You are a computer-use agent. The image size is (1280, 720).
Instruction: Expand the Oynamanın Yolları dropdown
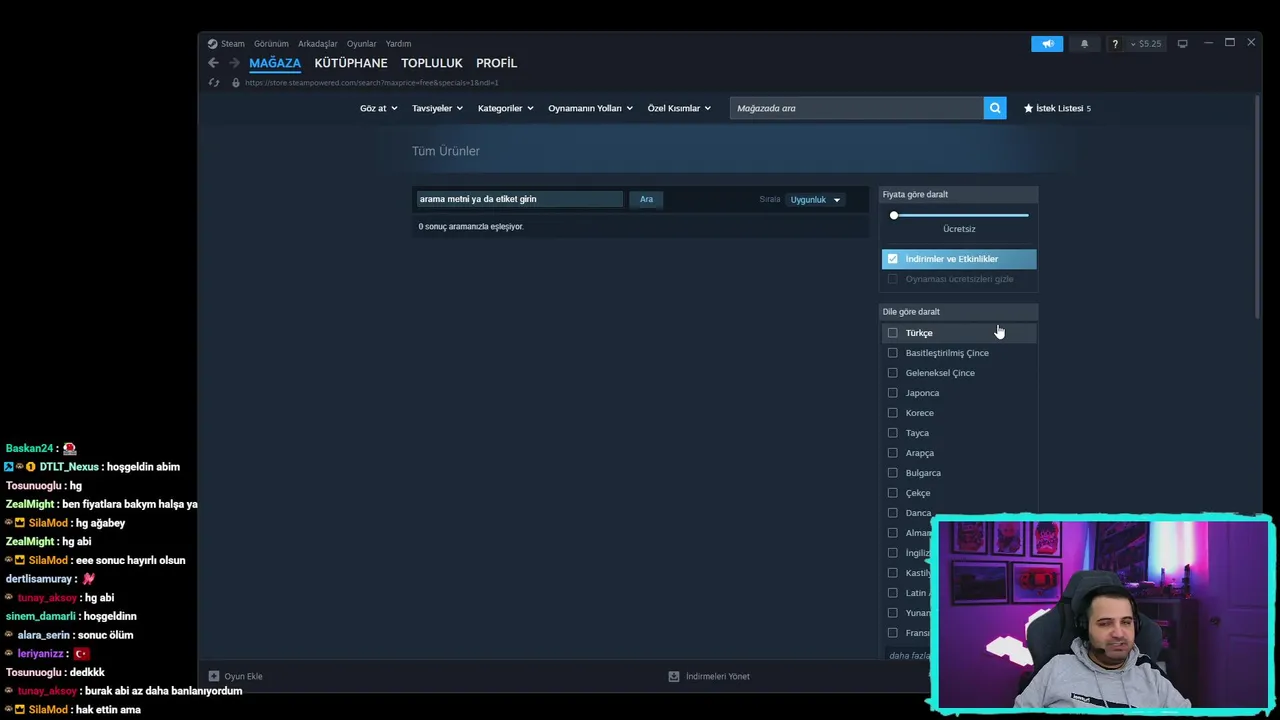tap(590, 108)
